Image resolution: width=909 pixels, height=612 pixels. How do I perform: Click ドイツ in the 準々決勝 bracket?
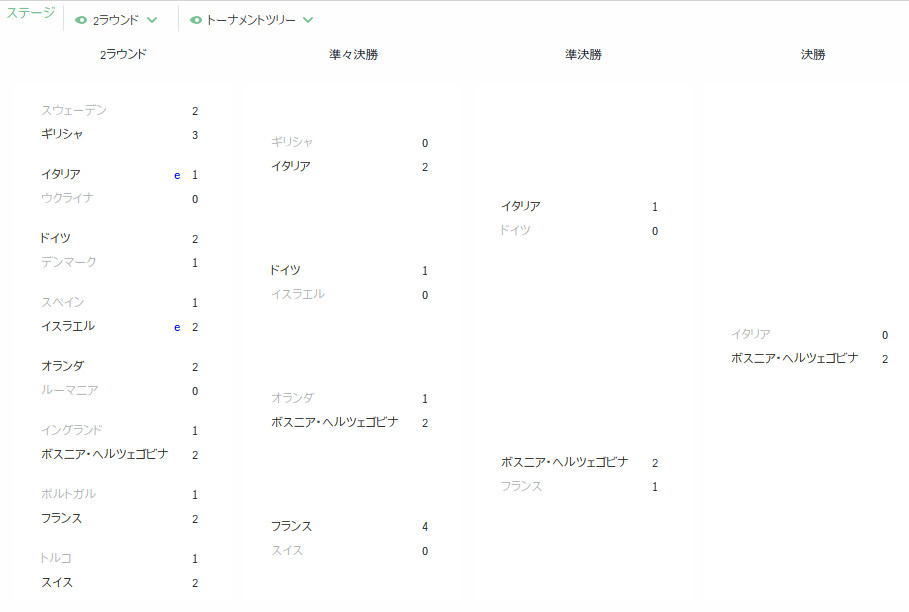pyautogui.click(x=285, y=270)
